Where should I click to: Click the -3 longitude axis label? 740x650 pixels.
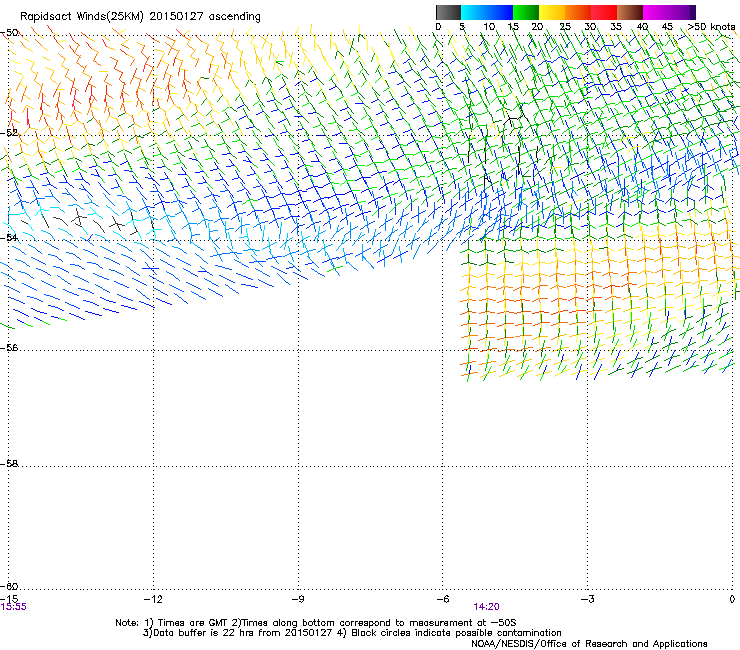587,599
